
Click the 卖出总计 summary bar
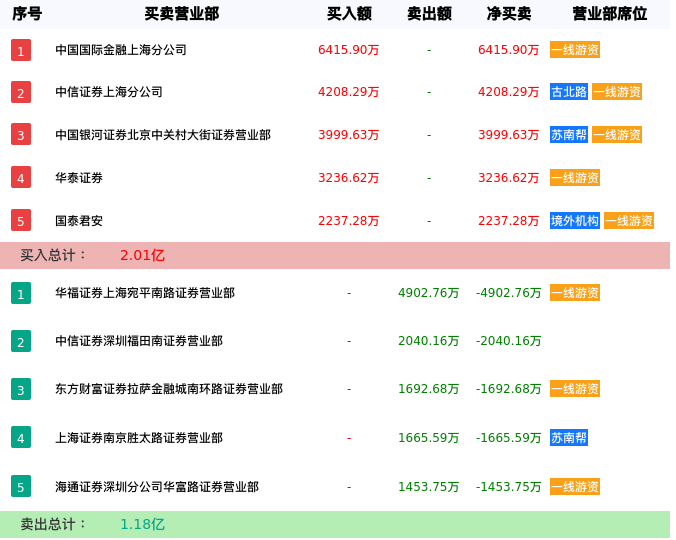click(x=335, y=524)
